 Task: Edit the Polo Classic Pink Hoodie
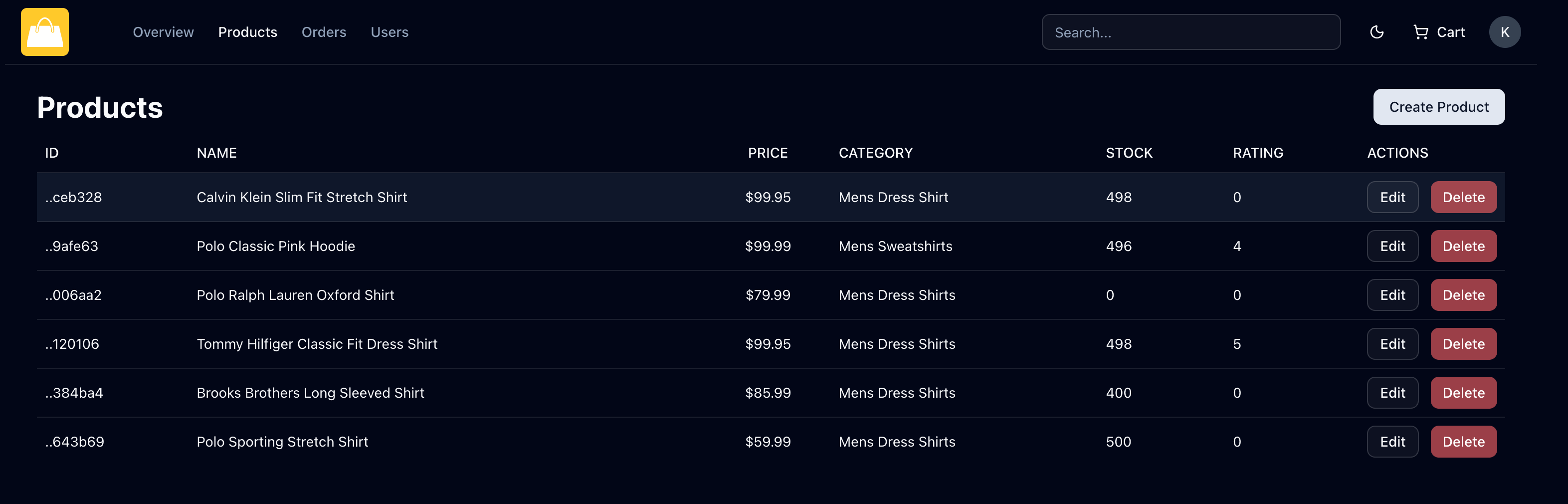coord(1392,246)
